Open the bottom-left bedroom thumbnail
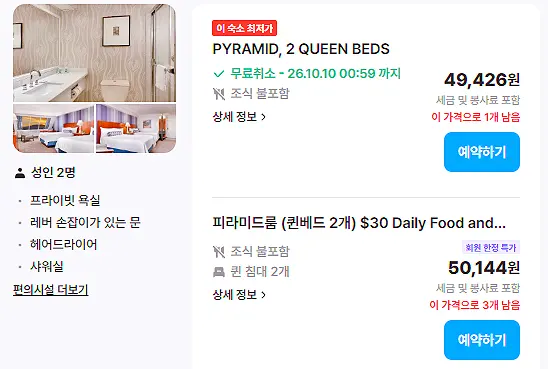Screen dimensions: 548x369 click(x=53, y=128)
